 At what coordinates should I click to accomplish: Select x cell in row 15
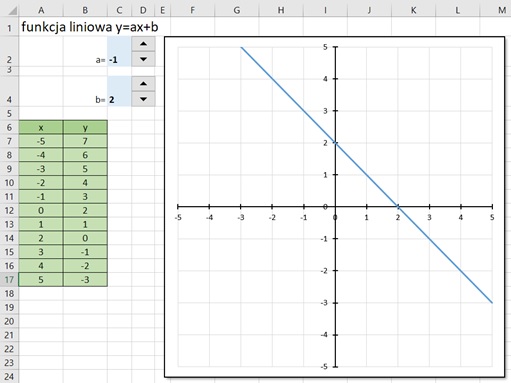click(x=41, y=252)
